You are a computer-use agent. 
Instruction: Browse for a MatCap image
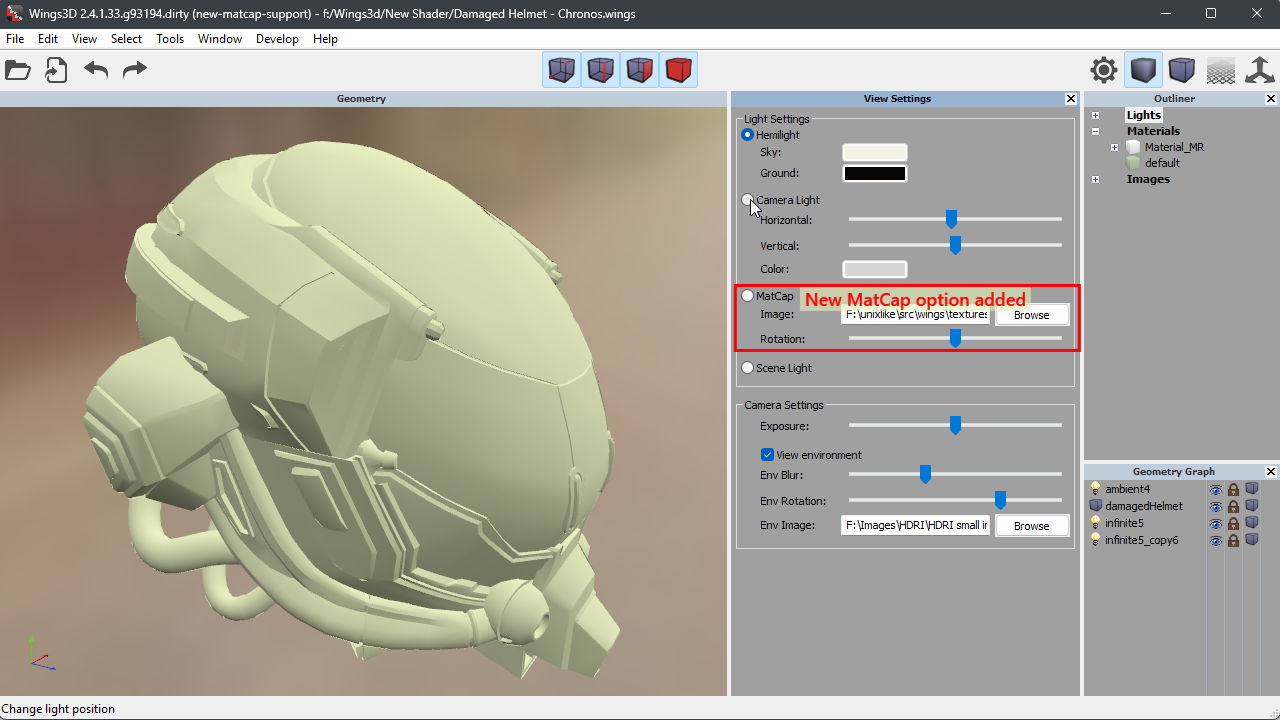pyautogui.click(x=1032, y=315)
